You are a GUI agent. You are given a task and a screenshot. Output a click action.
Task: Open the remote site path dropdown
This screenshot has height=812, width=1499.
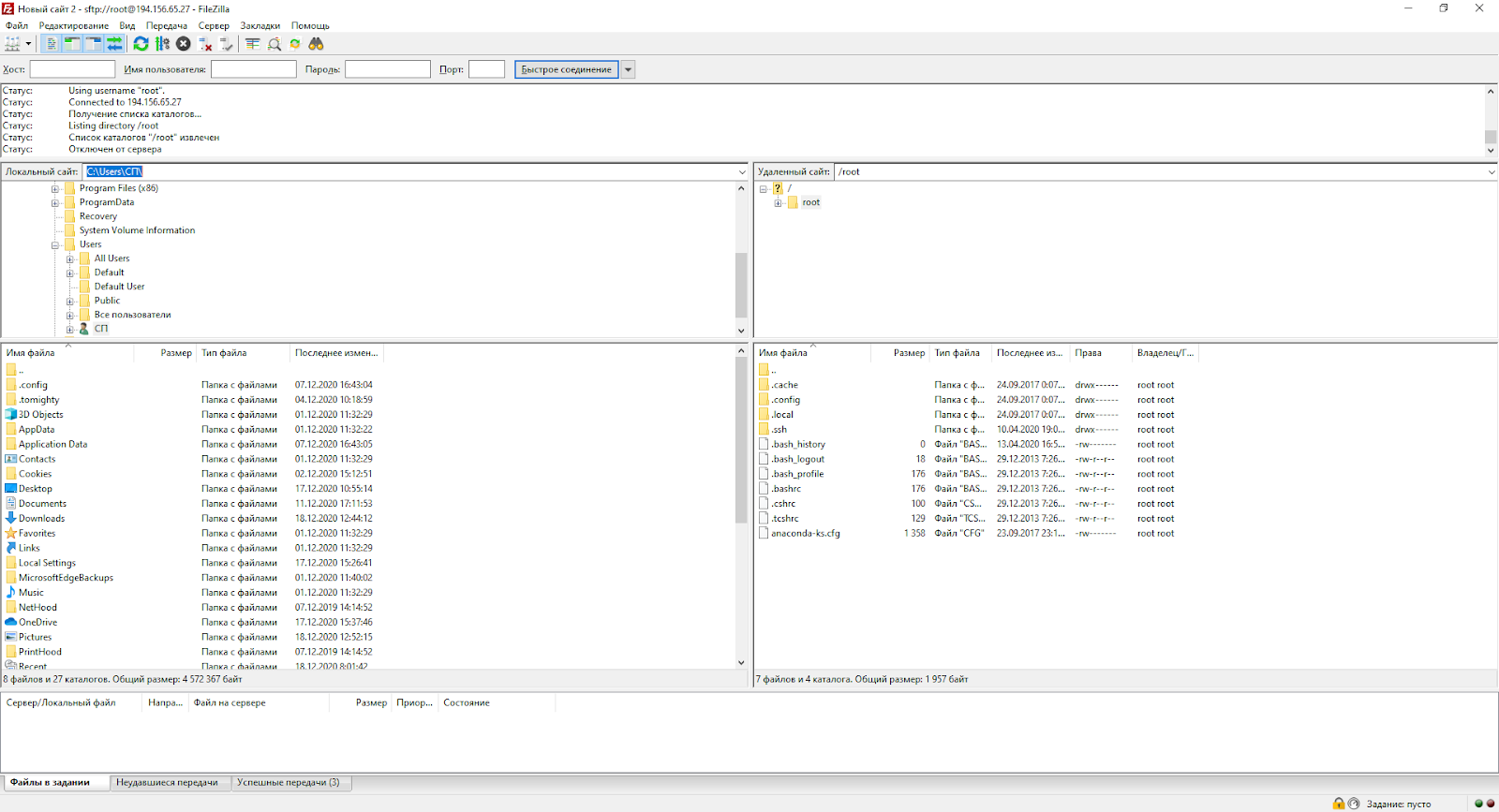click(x=1492, y=172)
